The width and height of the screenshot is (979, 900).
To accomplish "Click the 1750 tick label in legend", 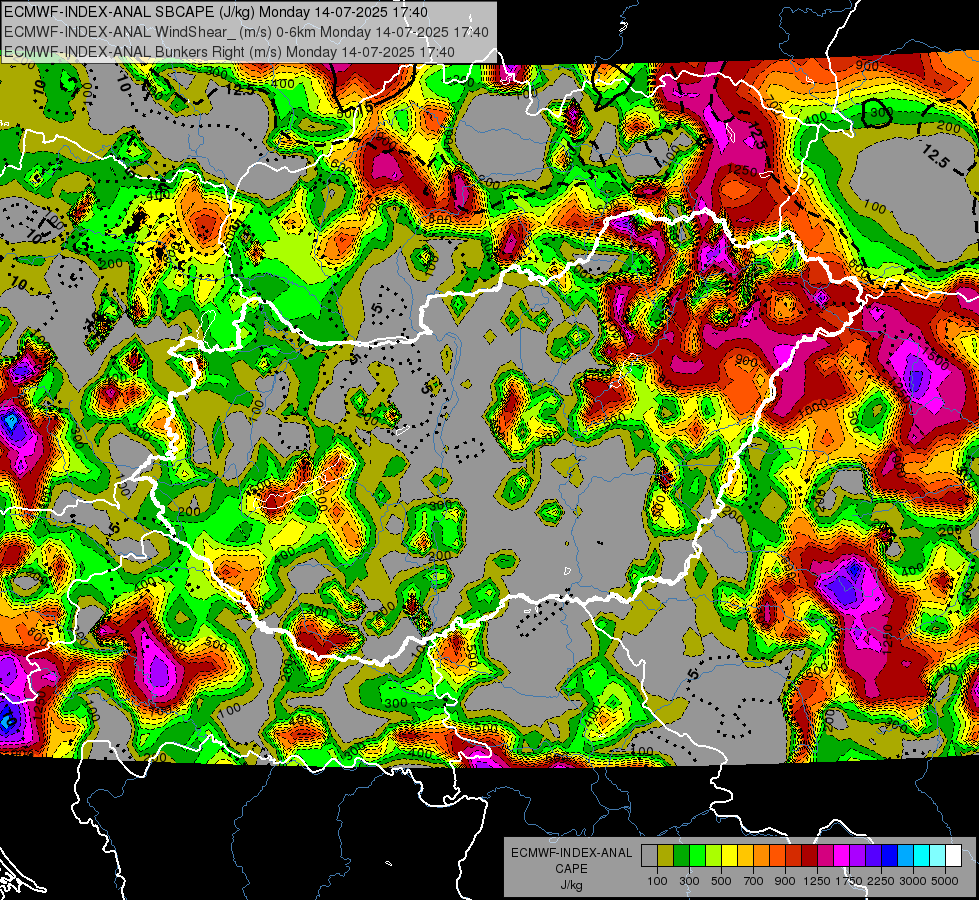I will (x=849, y=881).
